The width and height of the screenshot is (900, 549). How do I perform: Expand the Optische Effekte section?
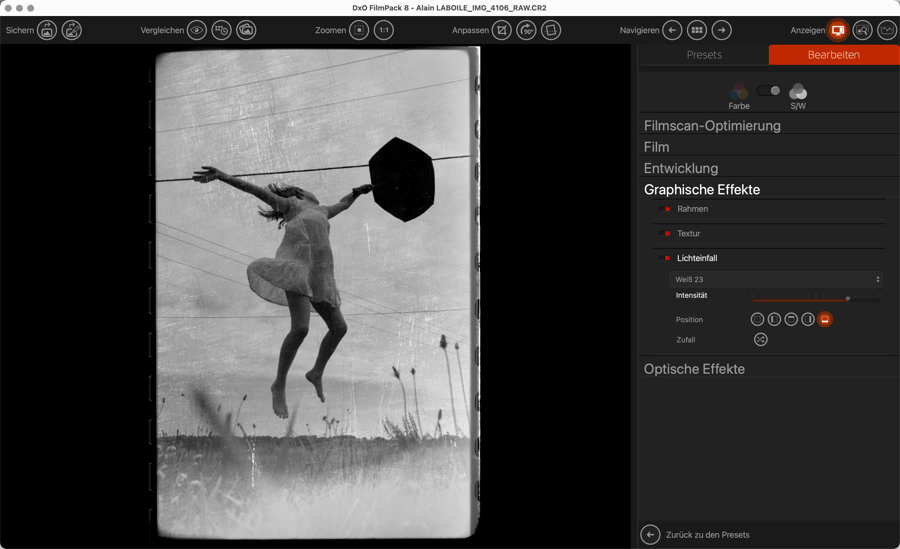tap(694, 369)
